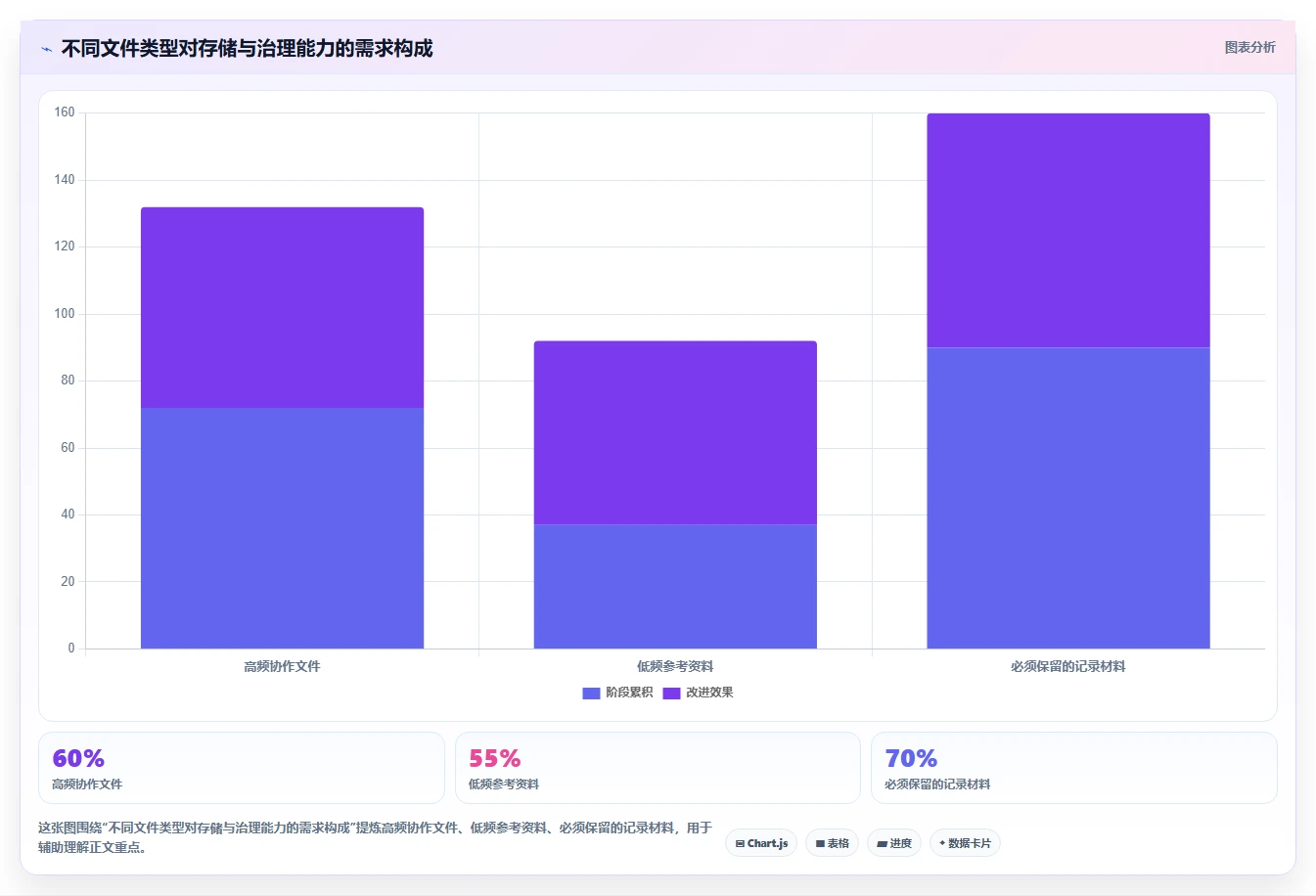Click the chart title 不同文件类型对存储与治理能力的需求构成
This screenshot has width=1316, height=896.
click(x=248, y=48)
